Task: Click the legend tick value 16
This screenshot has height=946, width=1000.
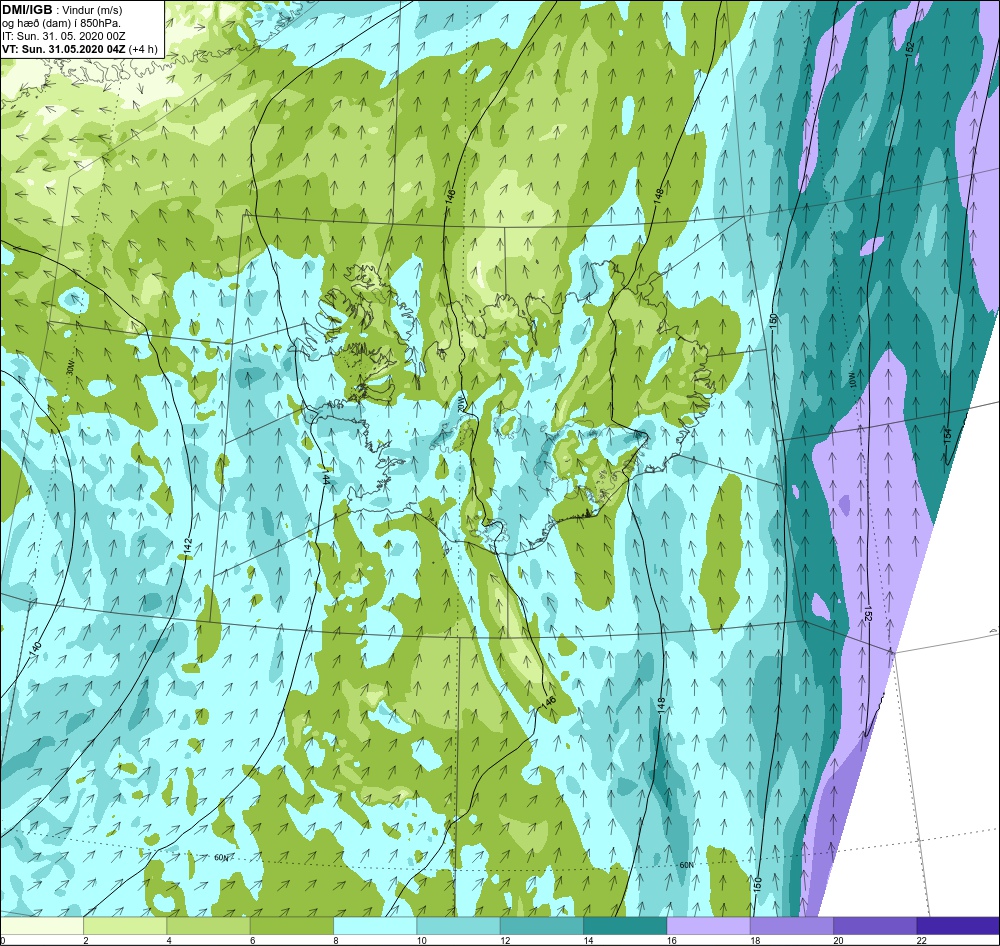Action: [671, 940]
